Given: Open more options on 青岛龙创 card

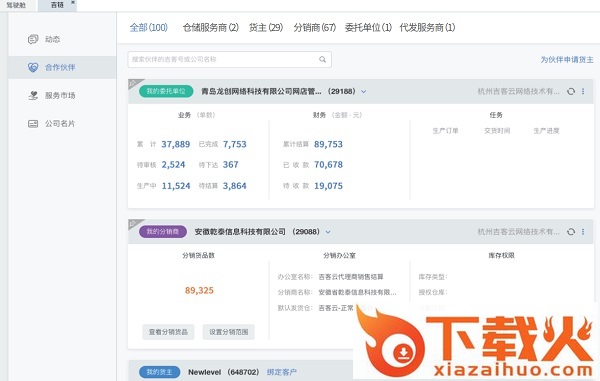Looking at the screenshot, I should click(x=583, y=91).
